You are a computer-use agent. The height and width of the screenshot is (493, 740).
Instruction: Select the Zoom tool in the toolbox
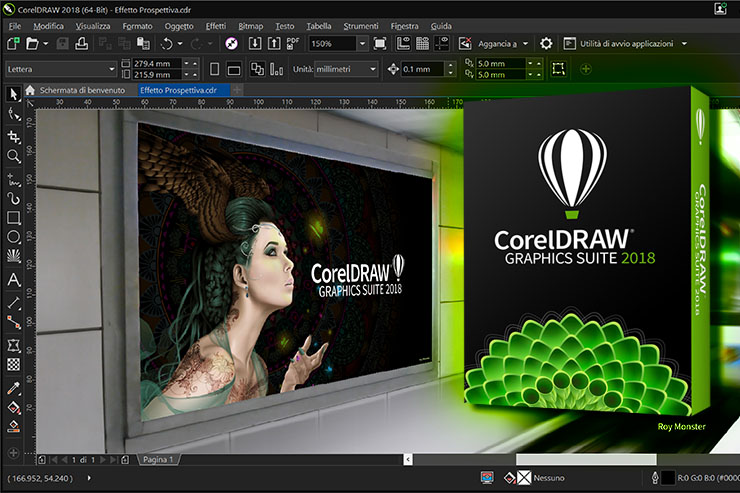(x=14, y=156)
